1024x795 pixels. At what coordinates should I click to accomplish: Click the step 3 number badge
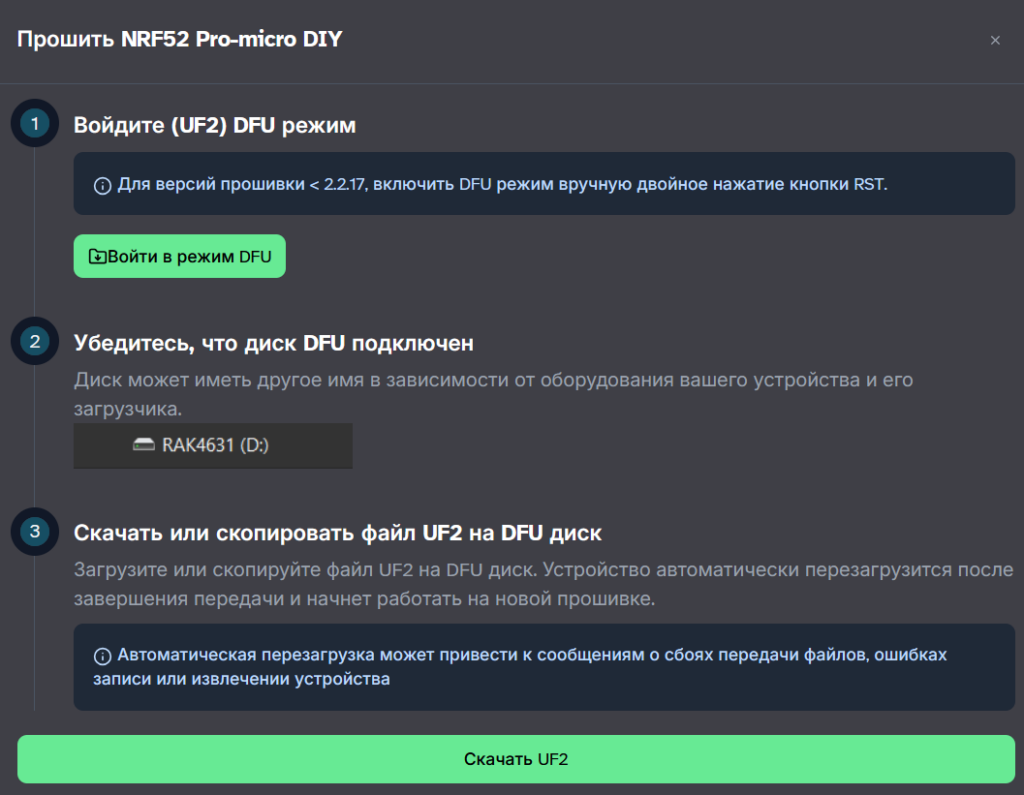pos(35,531)
